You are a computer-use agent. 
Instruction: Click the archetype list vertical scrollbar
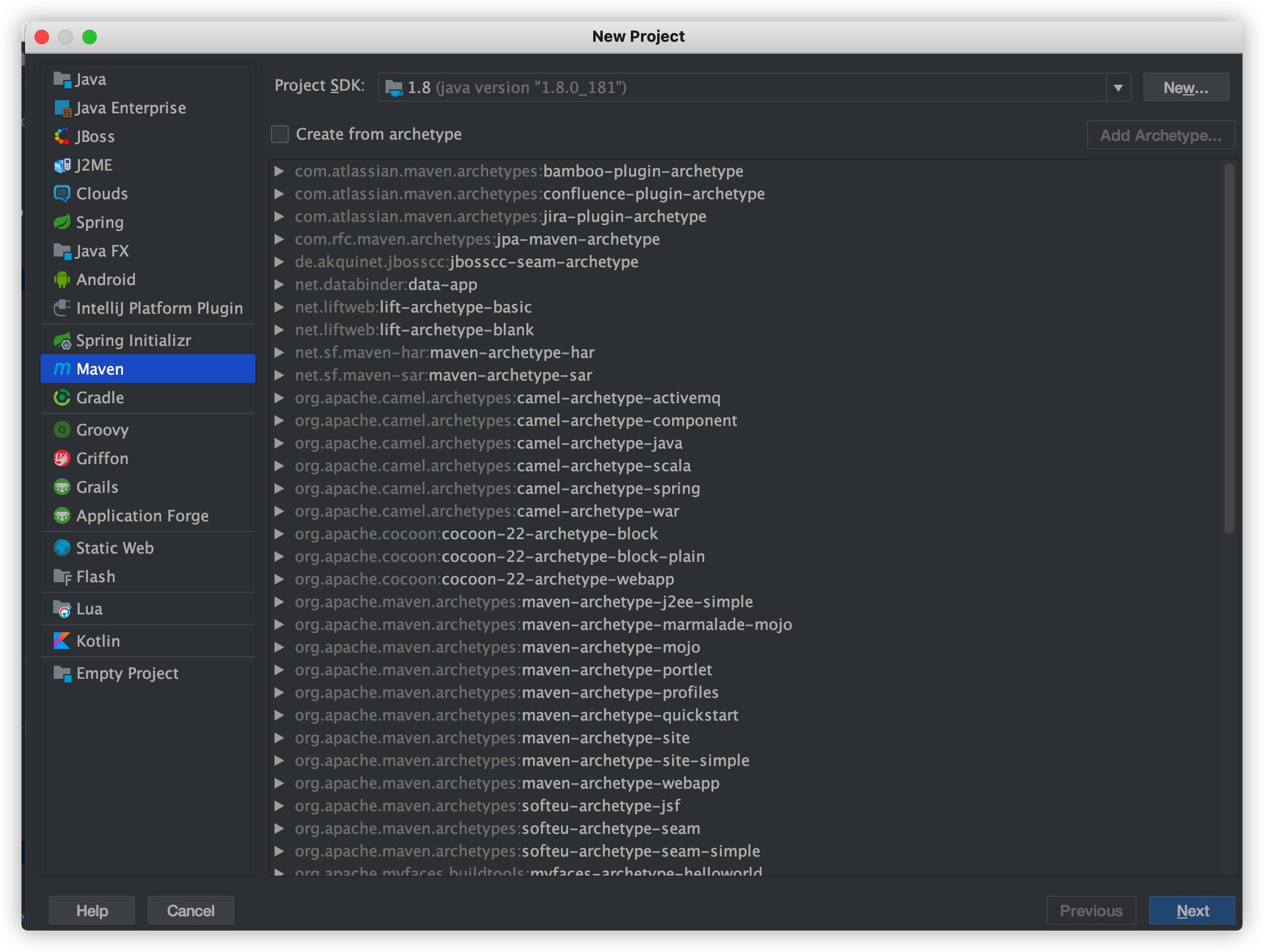[1229, 348]
